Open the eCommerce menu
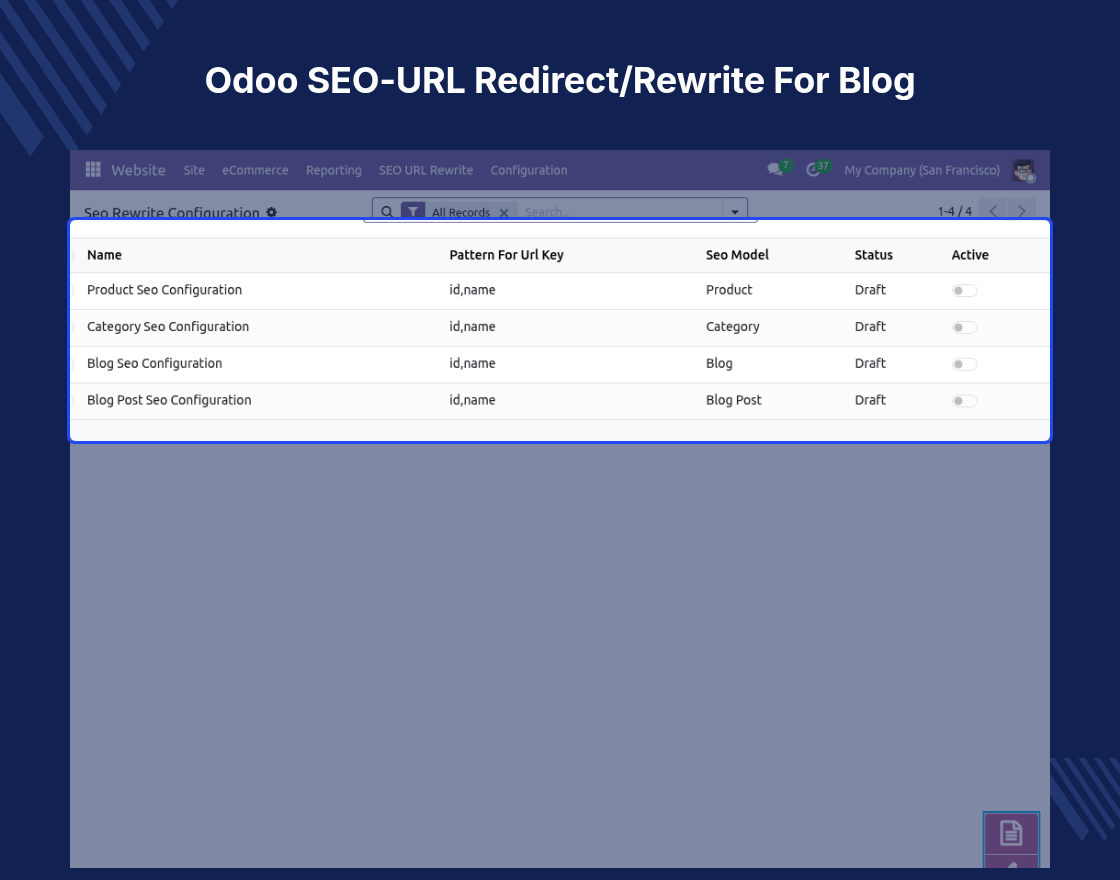Screen dimensions: 1120x880 255,170
